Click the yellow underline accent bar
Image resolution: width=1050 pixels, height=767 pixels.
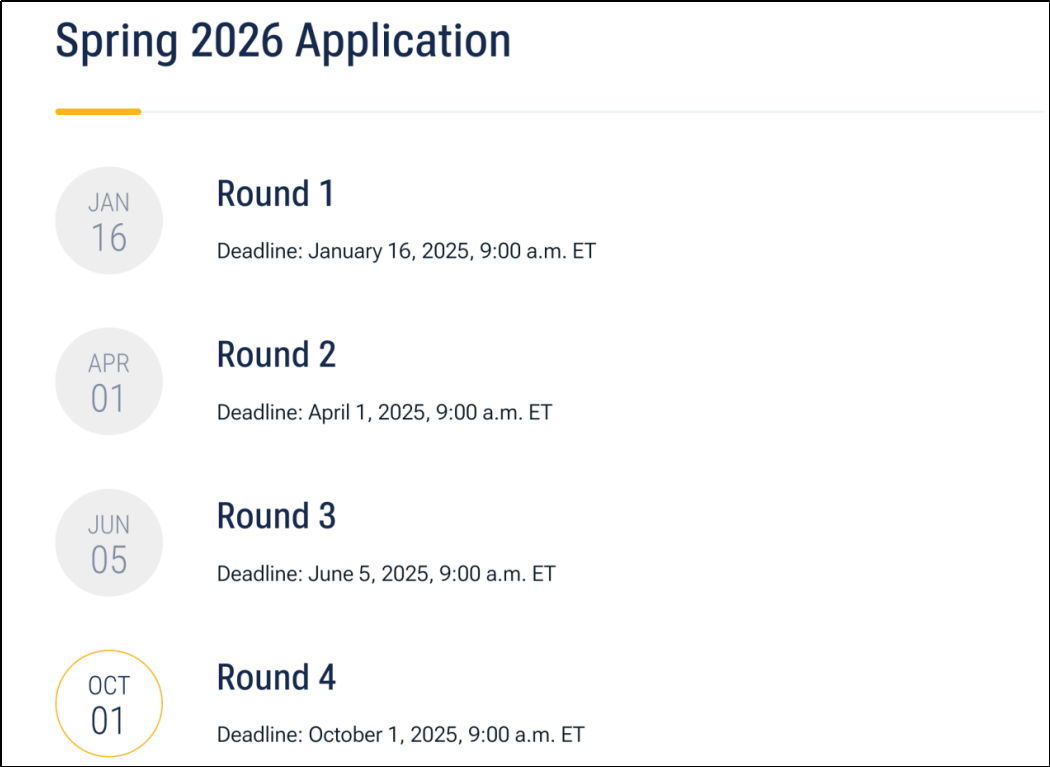(98, 112)
